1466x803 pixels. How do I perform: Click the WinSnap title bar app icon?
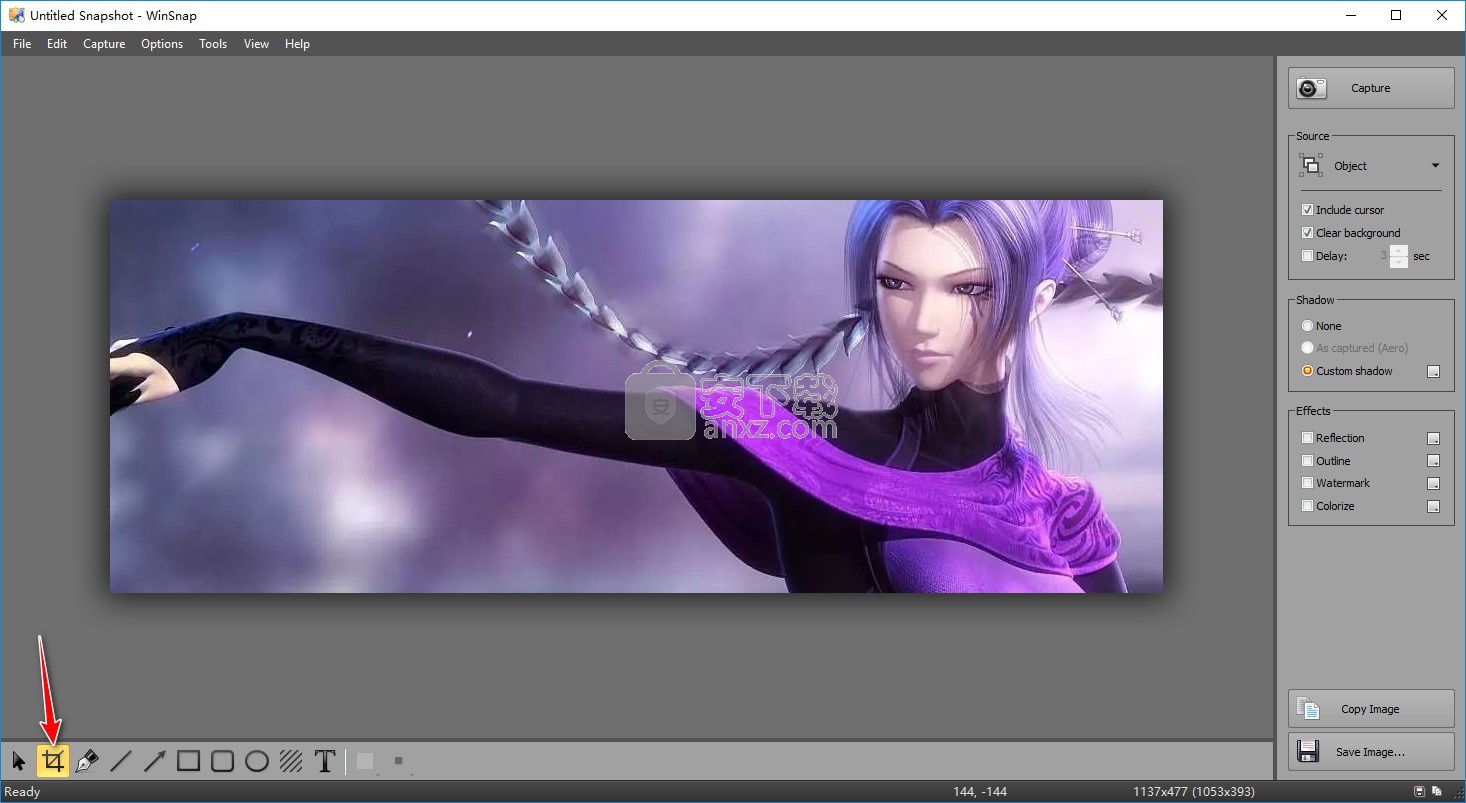tap(16, 15)
